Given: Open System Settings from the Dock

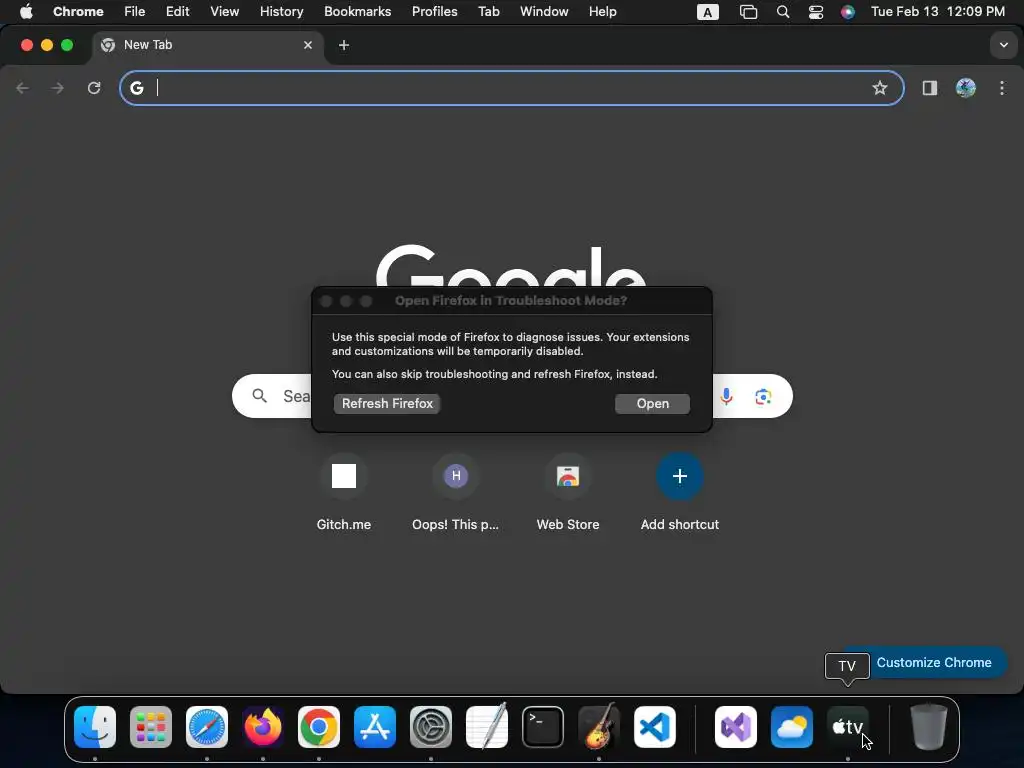Looking at the screenshot, I should point(431,727).
